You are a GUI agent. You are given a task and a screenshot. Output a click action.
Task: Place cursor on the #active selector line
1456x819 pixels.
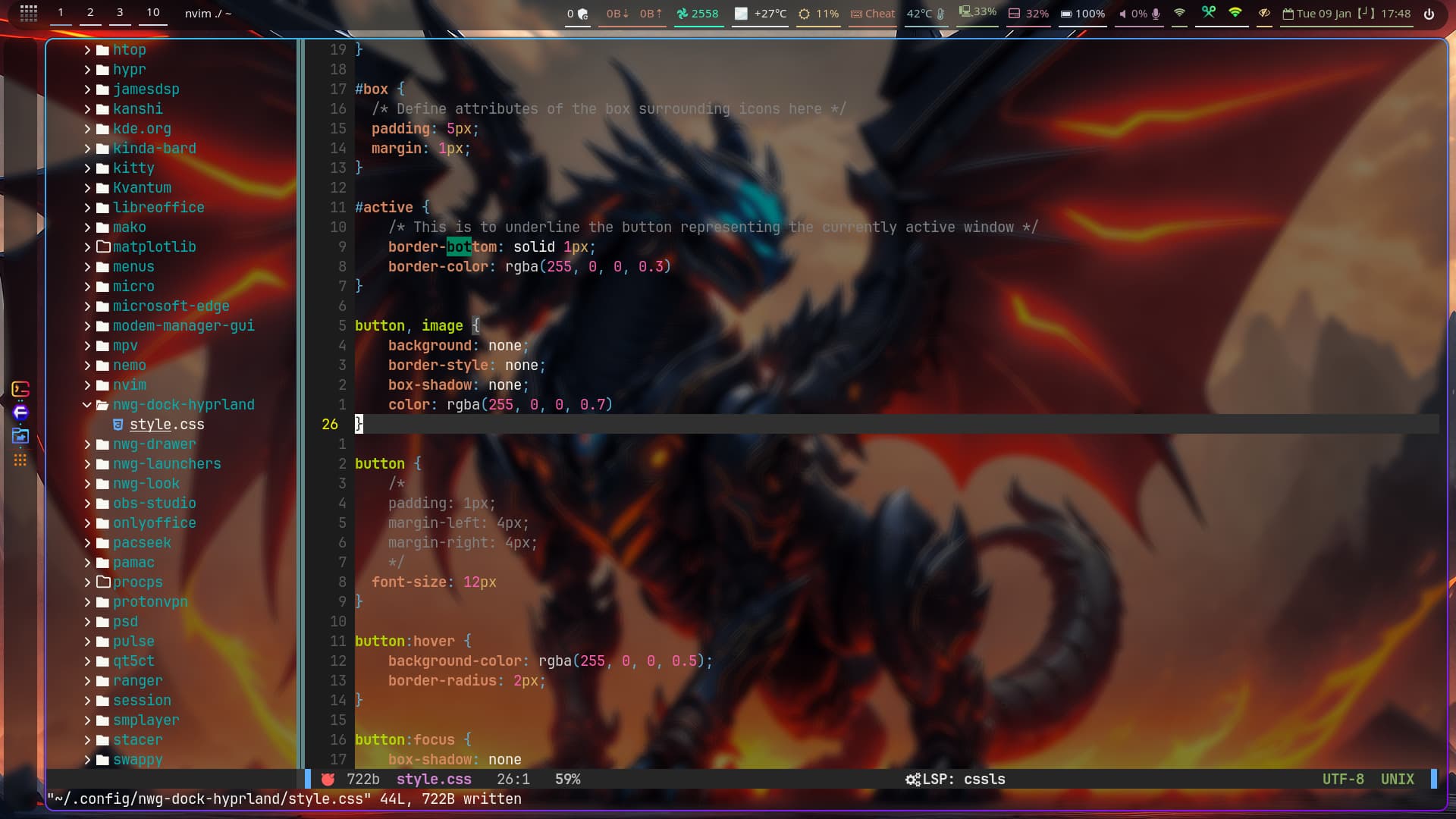pyautogui.click(x=392, y=208)
